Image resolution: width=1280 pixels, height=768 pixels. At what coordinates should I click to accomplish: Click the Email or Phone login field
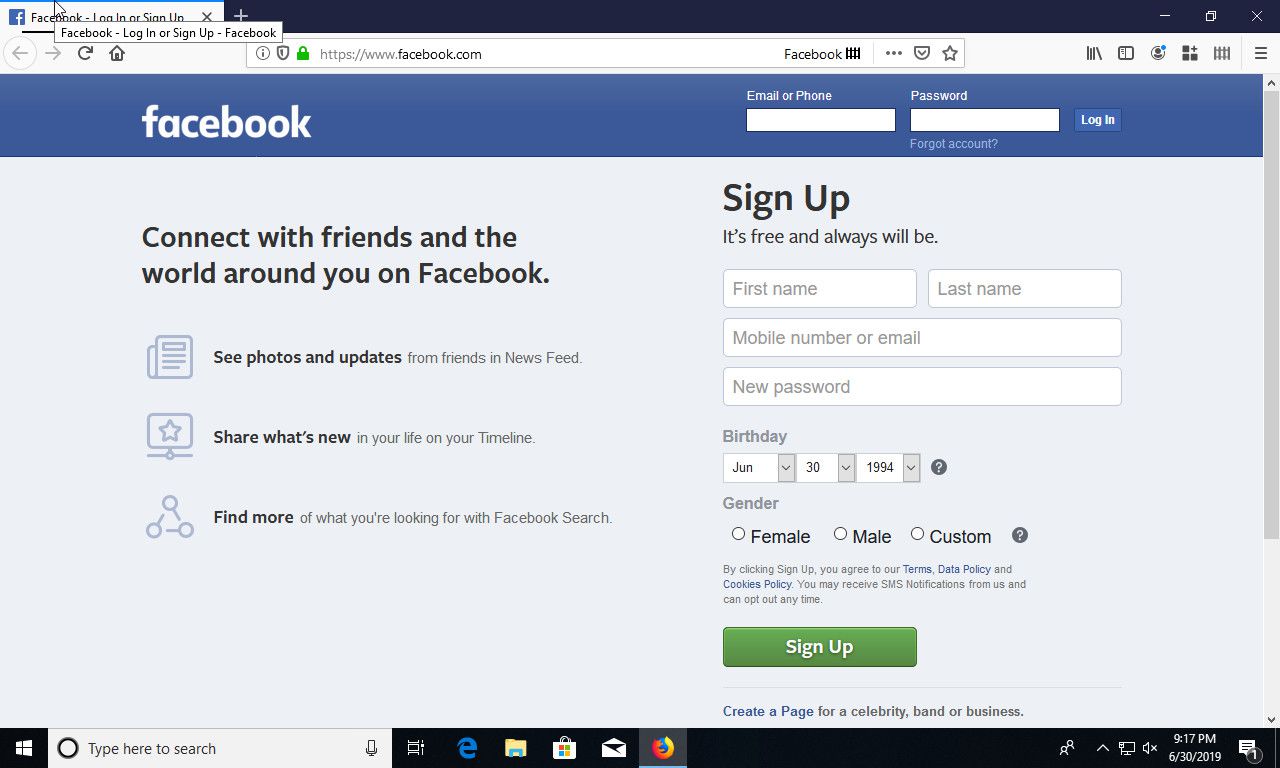click(x=821, y=120)
